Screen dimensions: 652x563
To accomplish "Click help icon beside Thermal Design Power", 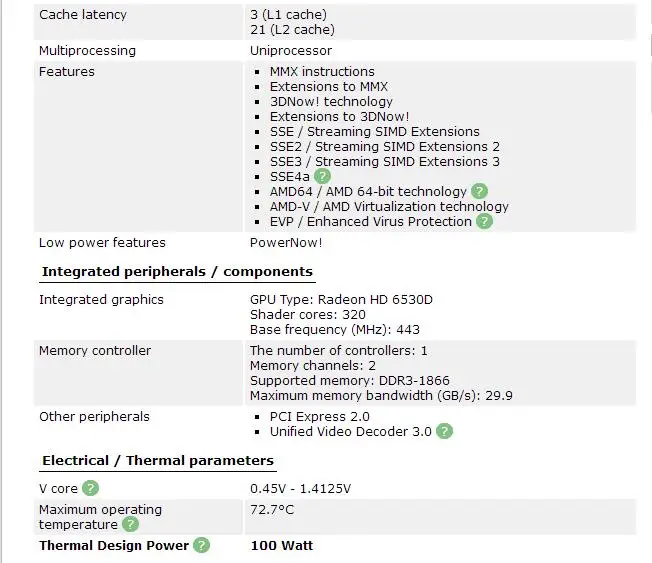I will click(202, 545).
